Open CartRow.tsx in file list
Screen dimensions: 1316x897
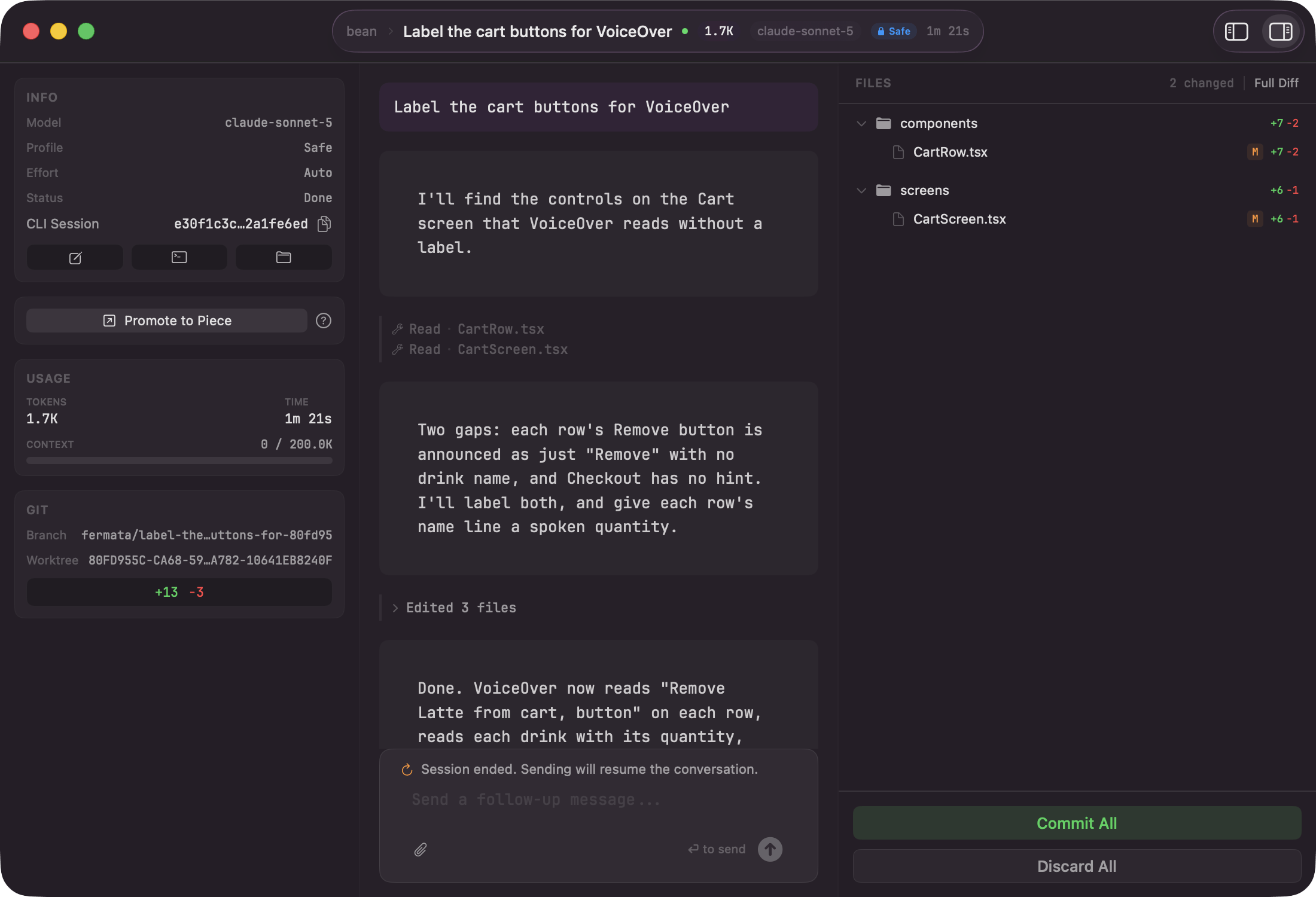[x=950, y=152]
